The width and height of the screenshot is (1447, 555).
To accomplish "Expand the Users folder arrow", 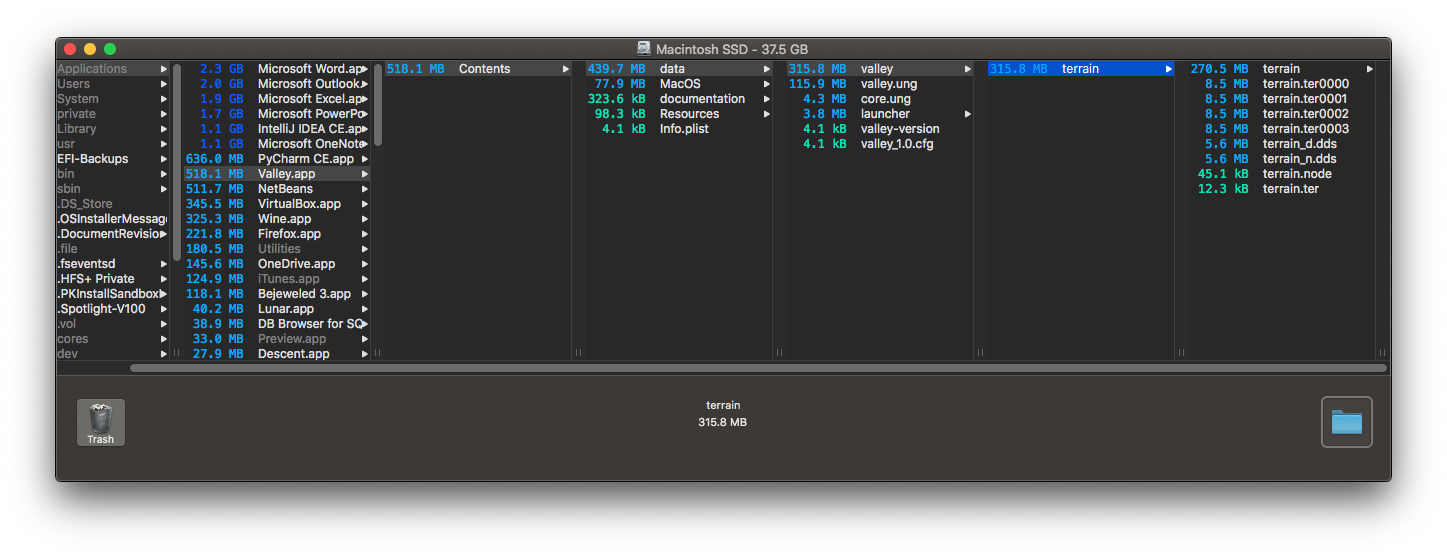I will tap(164, 84).
